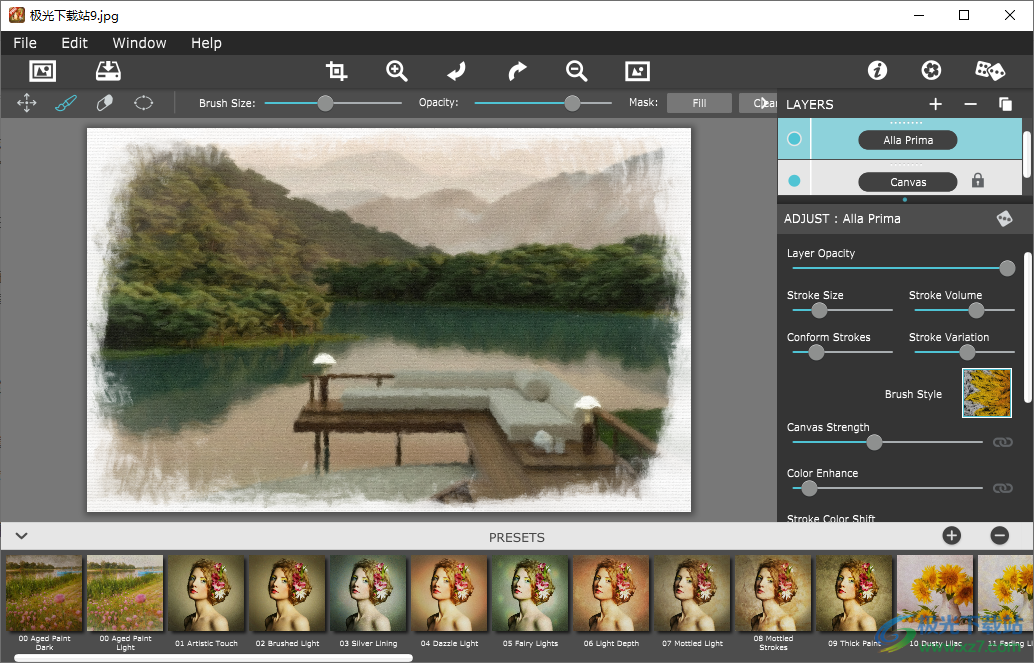Open the Window menu
Screen dimensions: 1034x663
[139, 43]
